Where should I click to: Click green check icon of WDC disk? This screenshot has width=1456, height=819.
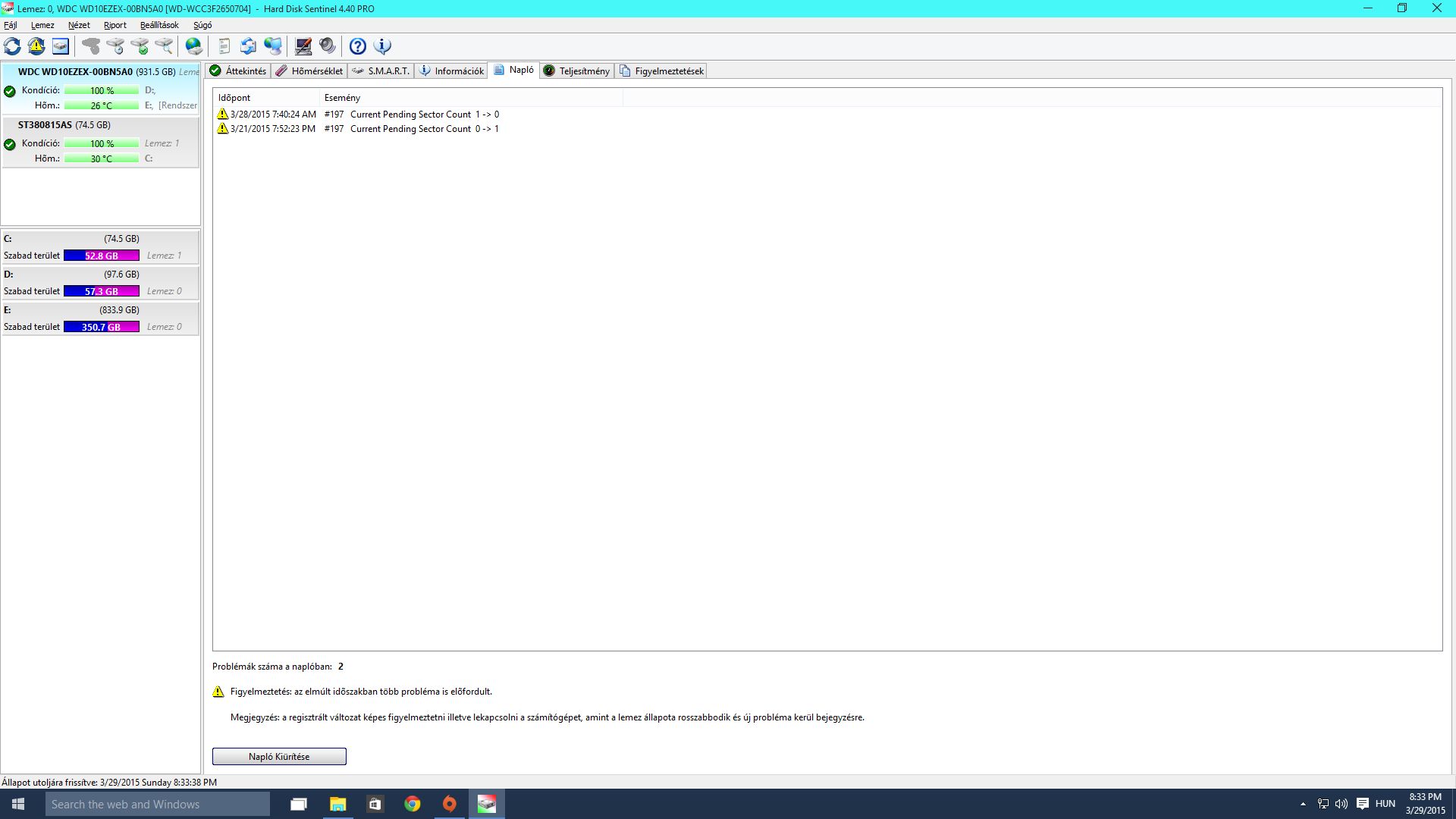click(x=10, y=91)
